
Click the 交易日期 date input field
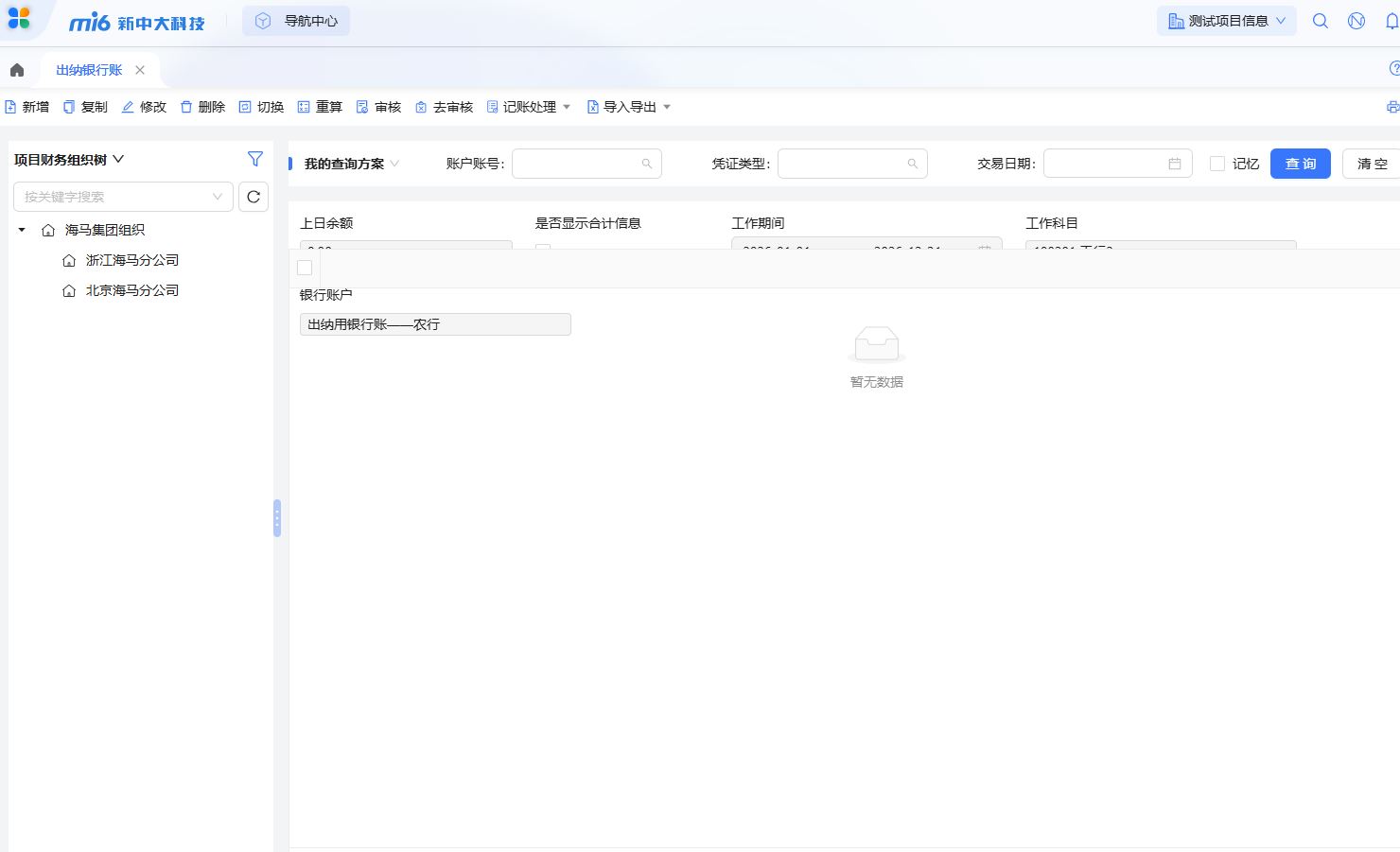1107,164
